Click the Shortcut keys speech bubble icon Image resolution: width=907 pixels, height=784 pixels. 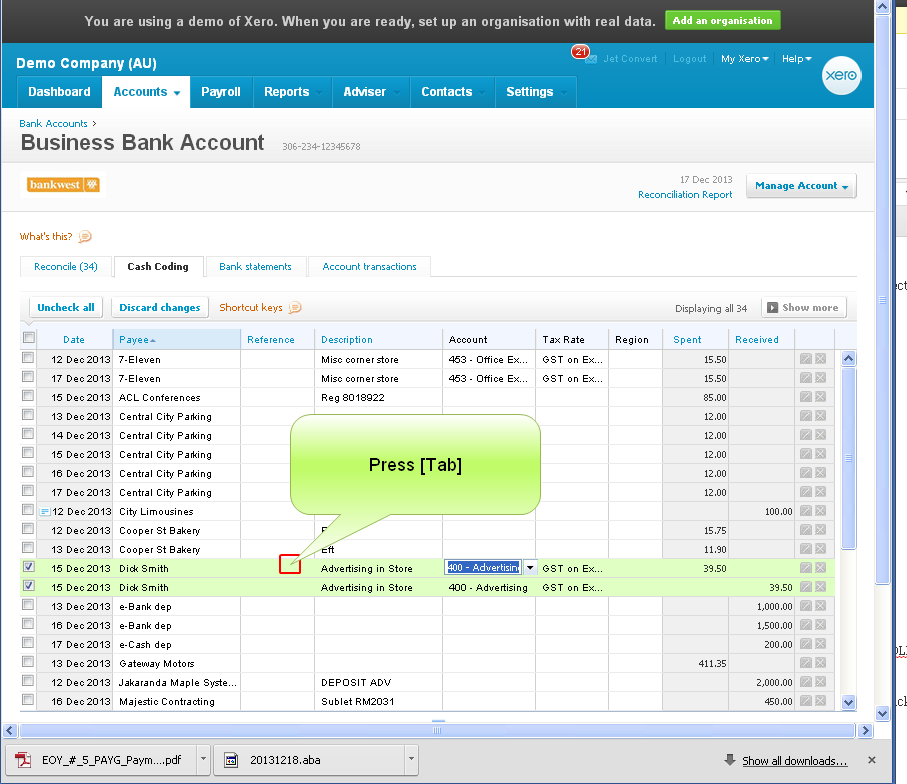pyautogui.click(x=295, y=308)
